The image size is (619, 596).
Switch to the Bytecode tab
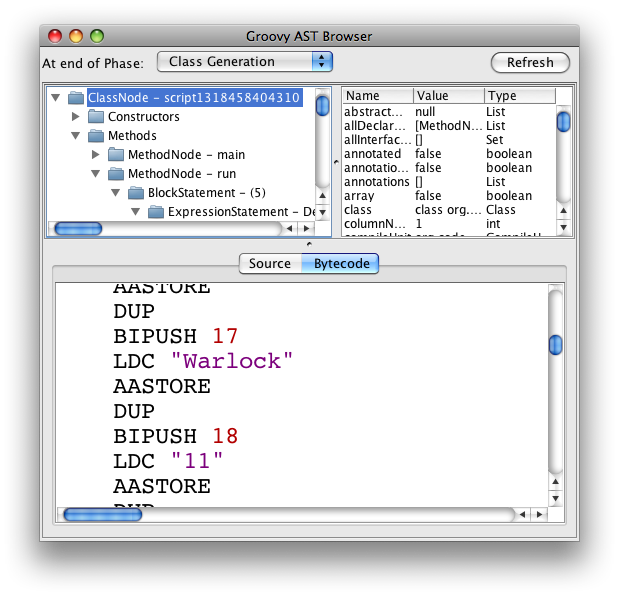[340, 263]
